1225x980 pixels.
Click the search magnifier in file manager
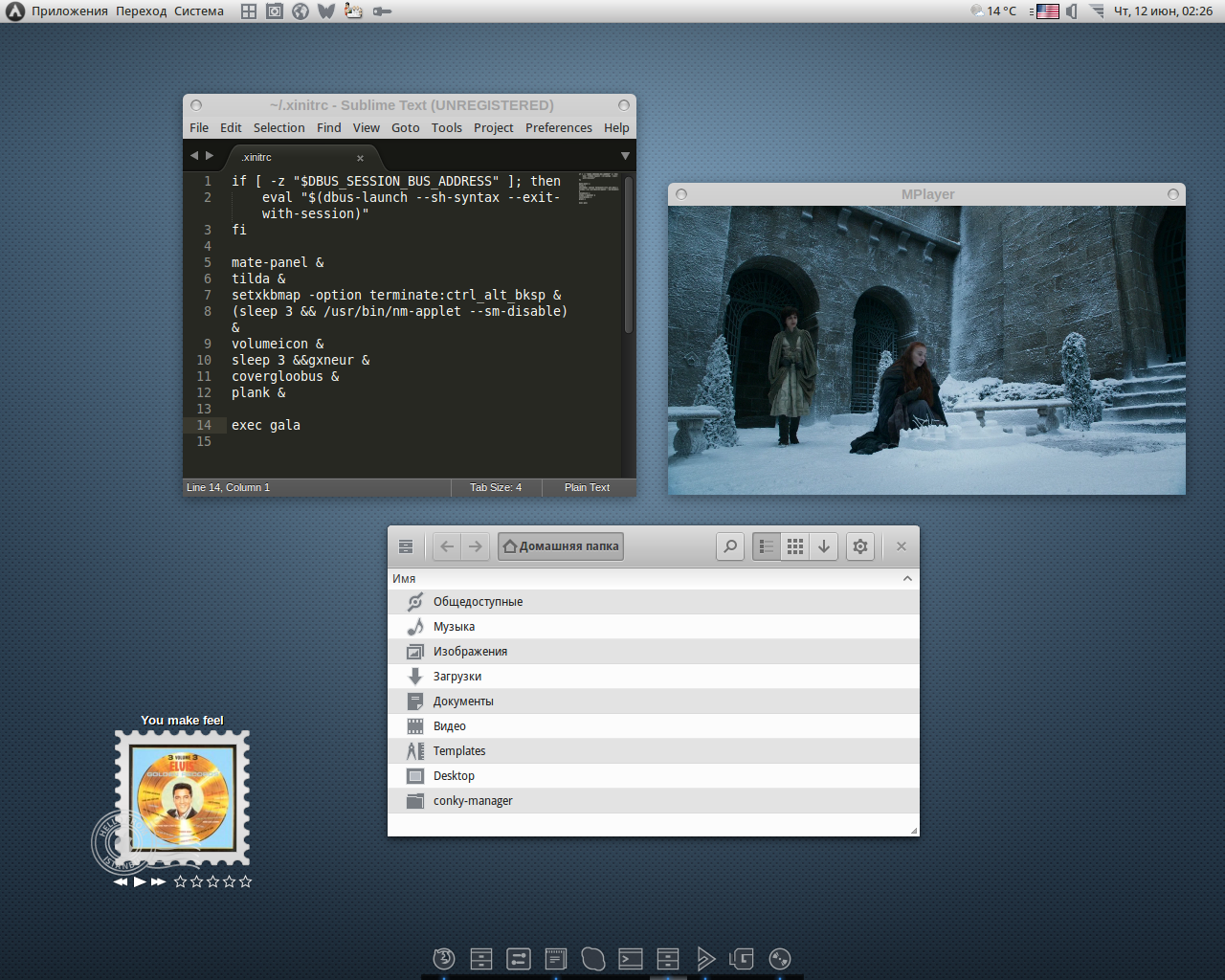[x=730, y=546]
